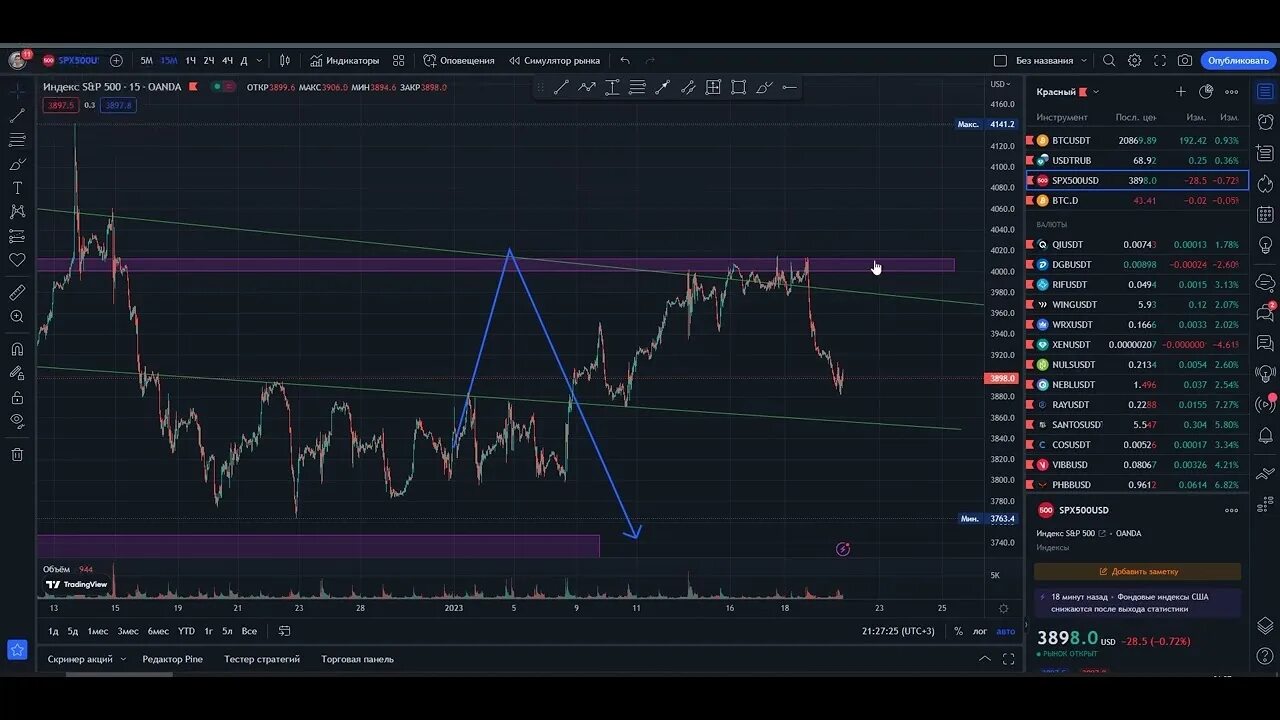Open 'Индикаторы' indicators dialog

click(x=344, y=60)
